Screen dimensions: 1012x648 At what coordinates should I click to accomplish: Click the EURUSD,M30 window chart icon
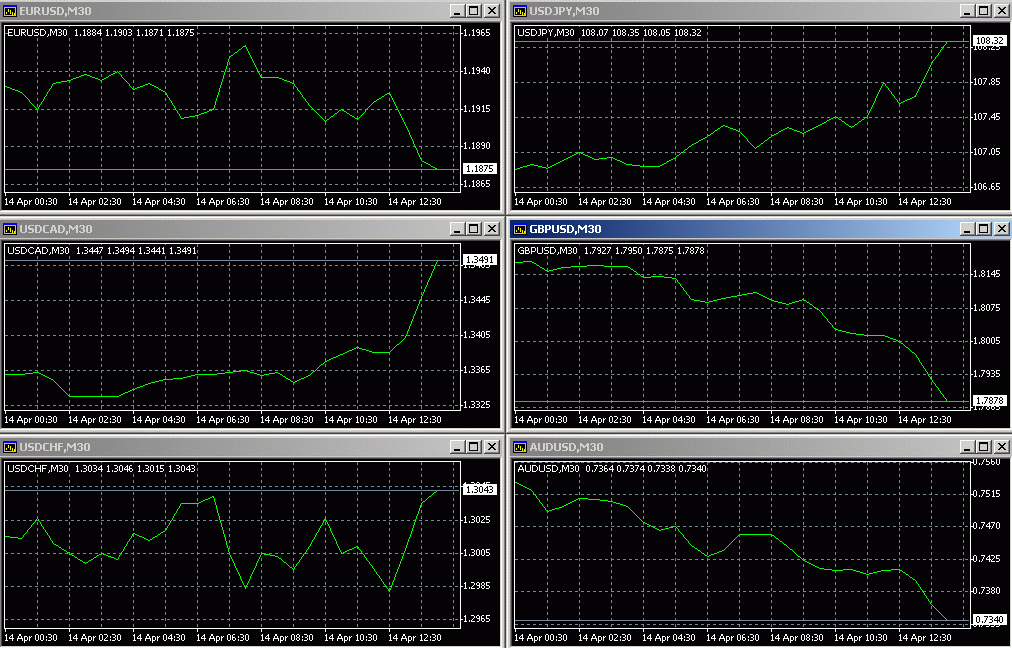(x=10, y=11)
